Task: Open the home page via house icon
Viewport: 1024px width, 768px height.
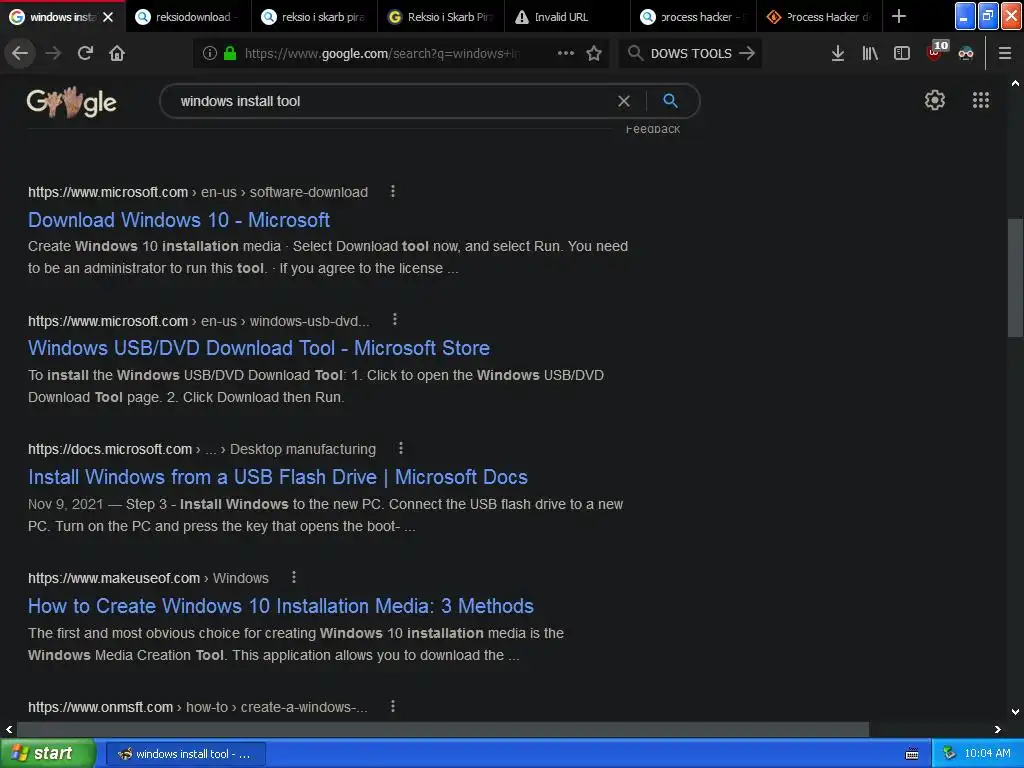Action: [117, 54]
